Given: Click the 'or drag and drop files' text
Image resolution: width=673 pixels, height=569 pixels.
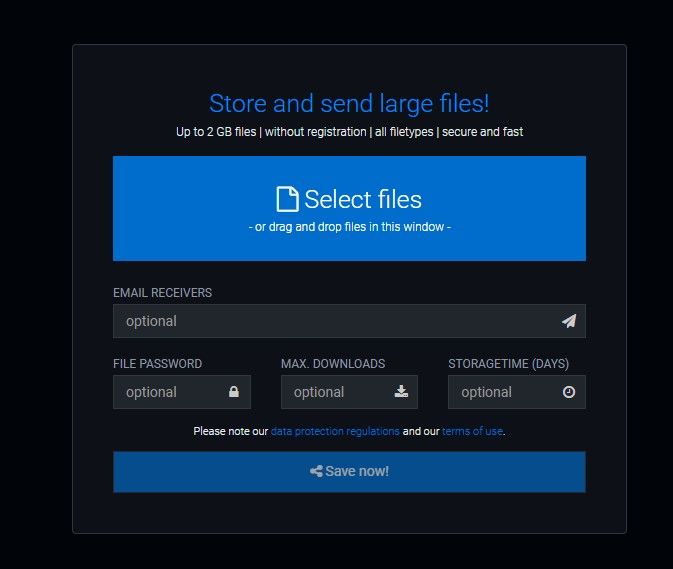Looking at the screenshot, I should point(349,227).
